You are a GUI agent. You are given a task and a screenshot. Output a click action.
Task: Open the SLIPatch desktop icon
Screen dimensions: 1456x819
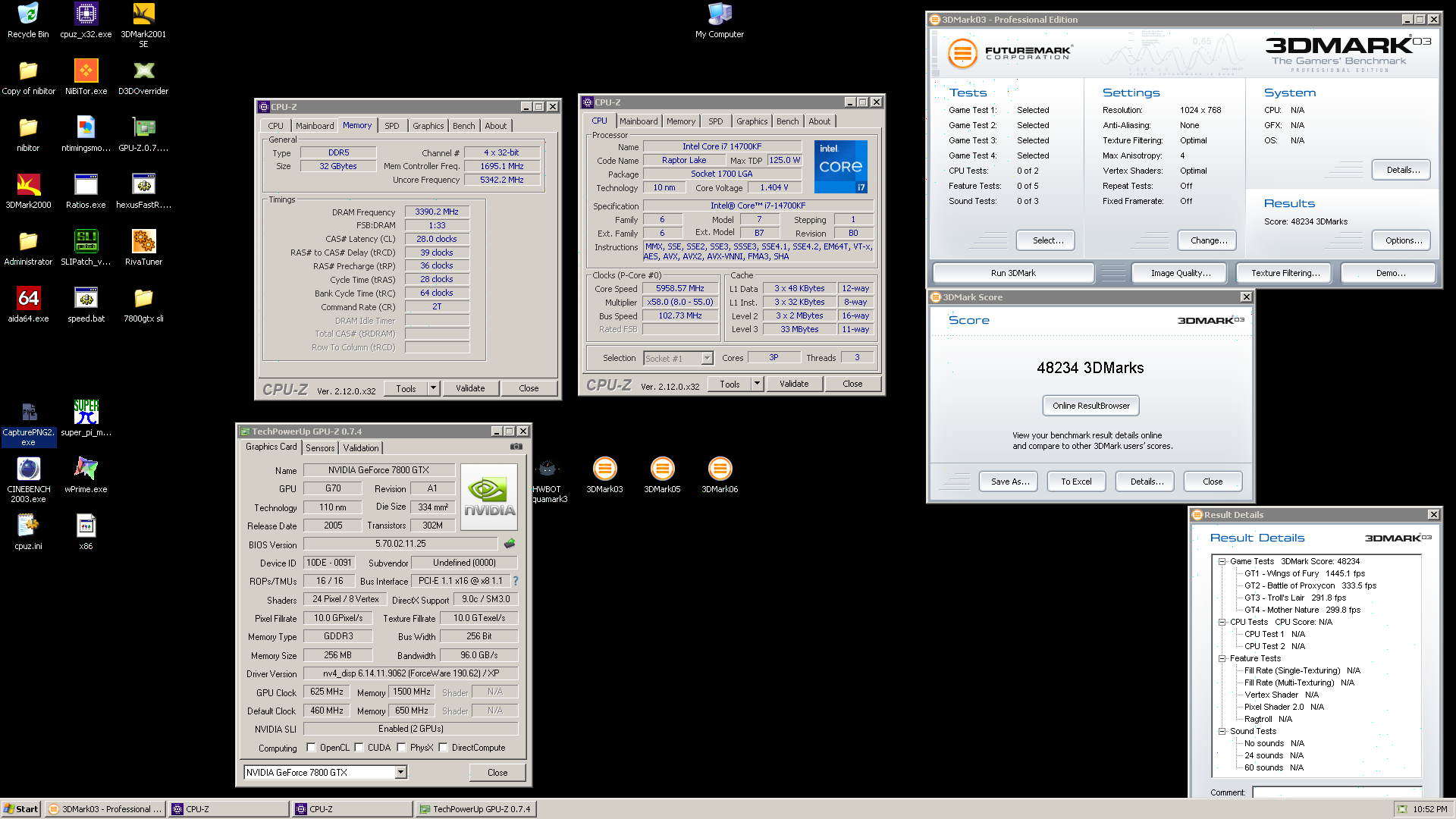pyautogui.click(x=86, y=248)
